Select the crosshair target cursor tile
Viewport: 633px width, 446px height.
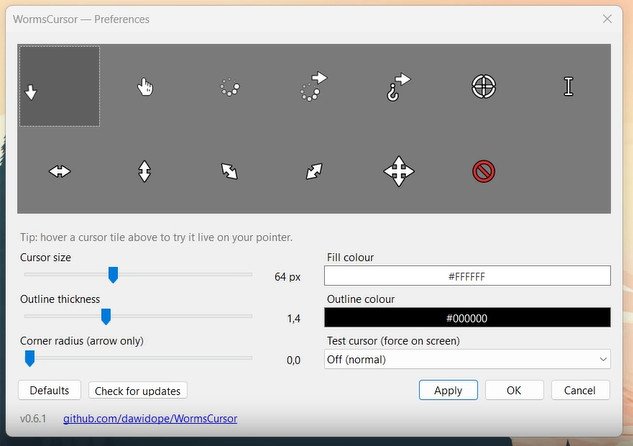coord(484,86)
